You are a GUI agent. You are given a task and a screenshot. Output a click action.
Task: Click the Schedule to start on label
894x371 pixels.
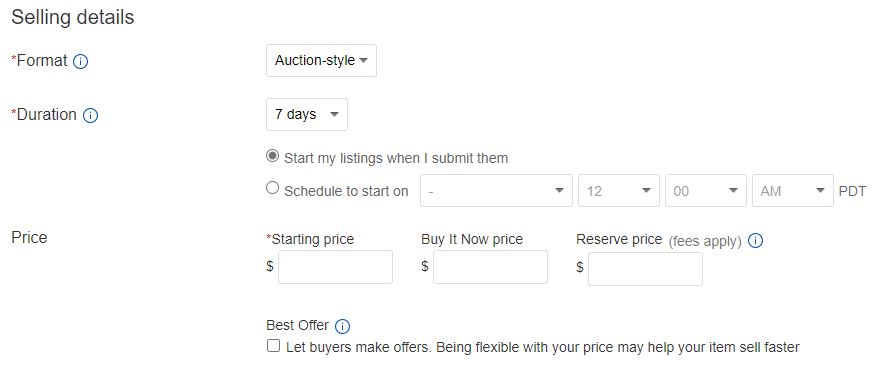point(346,191)
